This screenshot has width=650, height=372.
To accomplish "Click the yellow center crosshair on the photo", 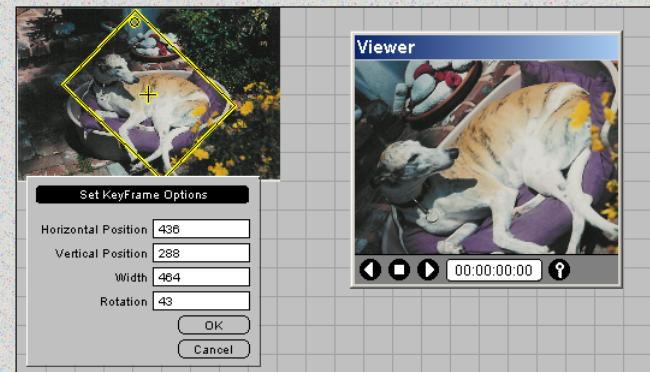I will pos(148,95).
